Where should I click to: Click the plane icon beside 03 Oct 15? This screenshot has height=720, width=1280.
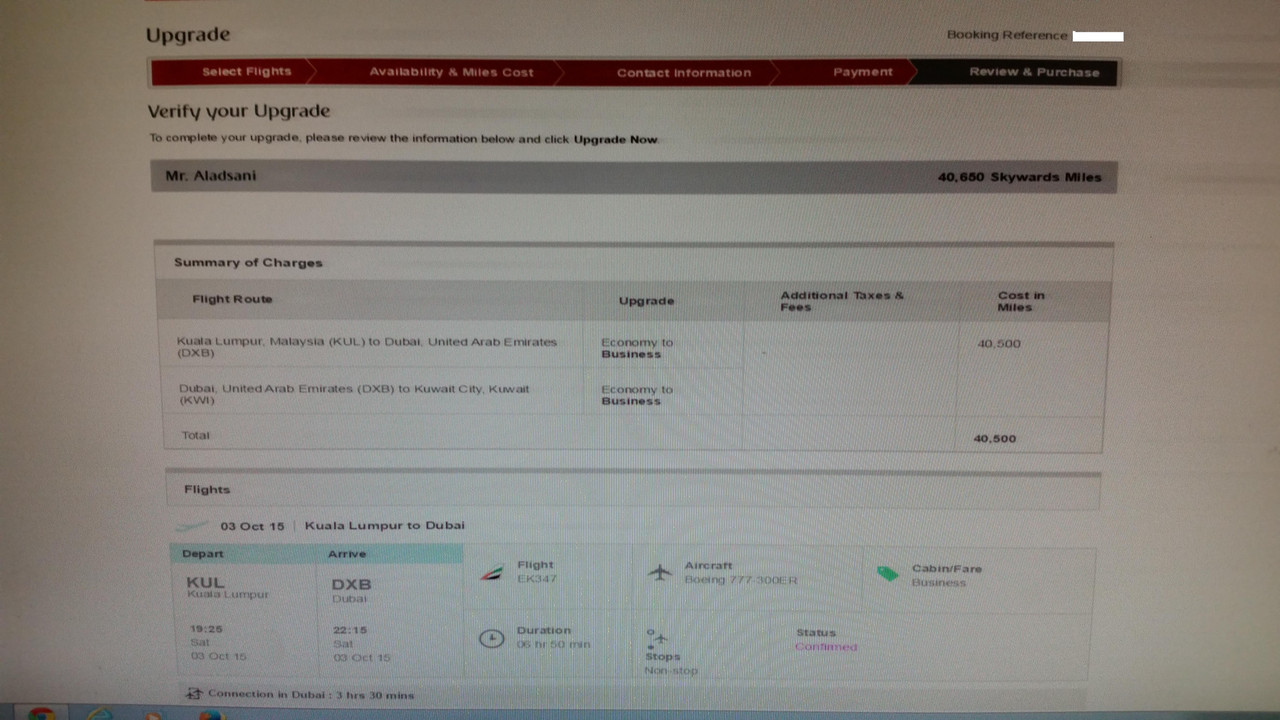click(x=192, y=526)
